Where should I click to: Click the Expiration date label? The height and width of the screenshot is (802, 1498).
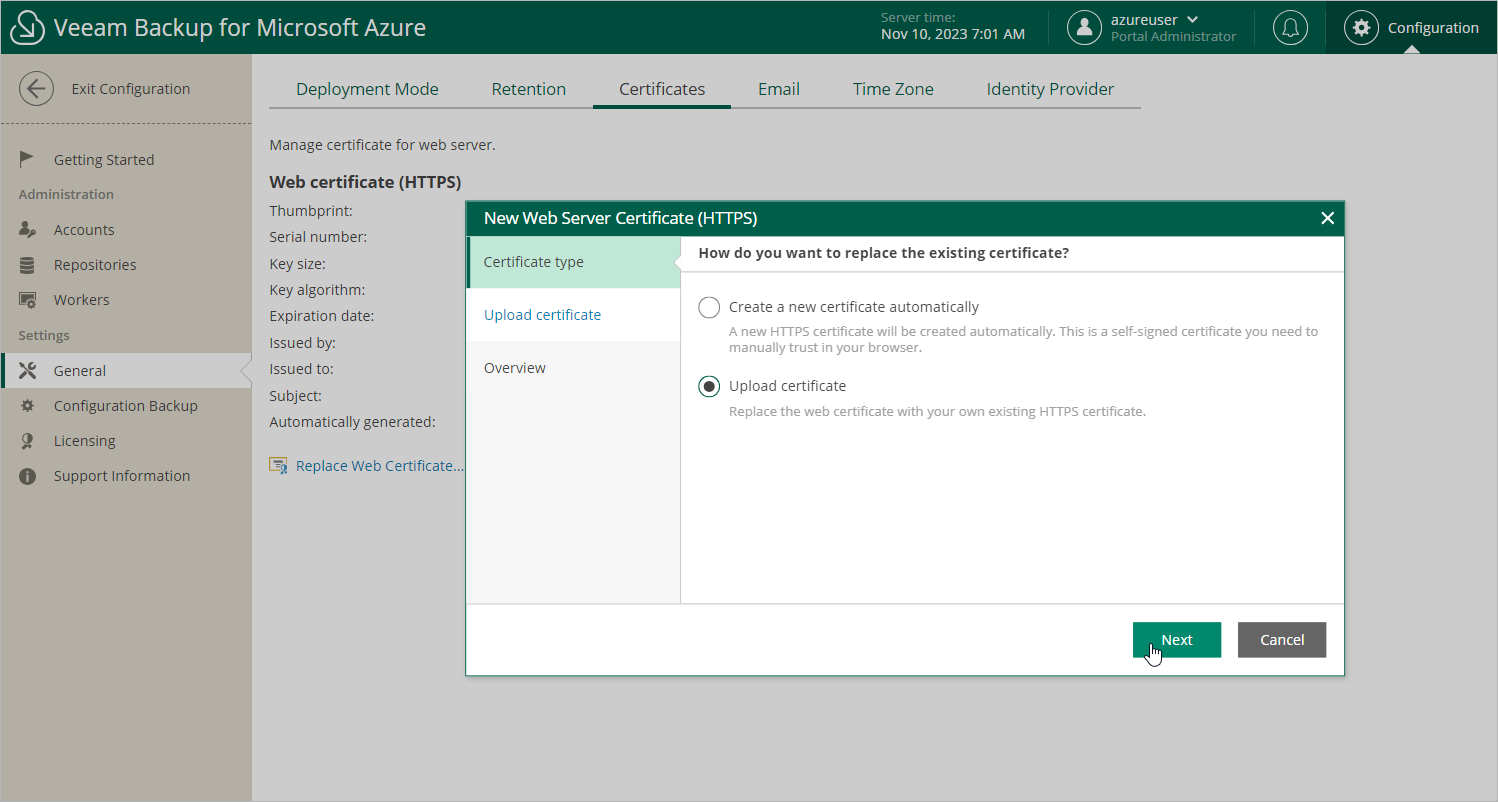click(322, 316)
